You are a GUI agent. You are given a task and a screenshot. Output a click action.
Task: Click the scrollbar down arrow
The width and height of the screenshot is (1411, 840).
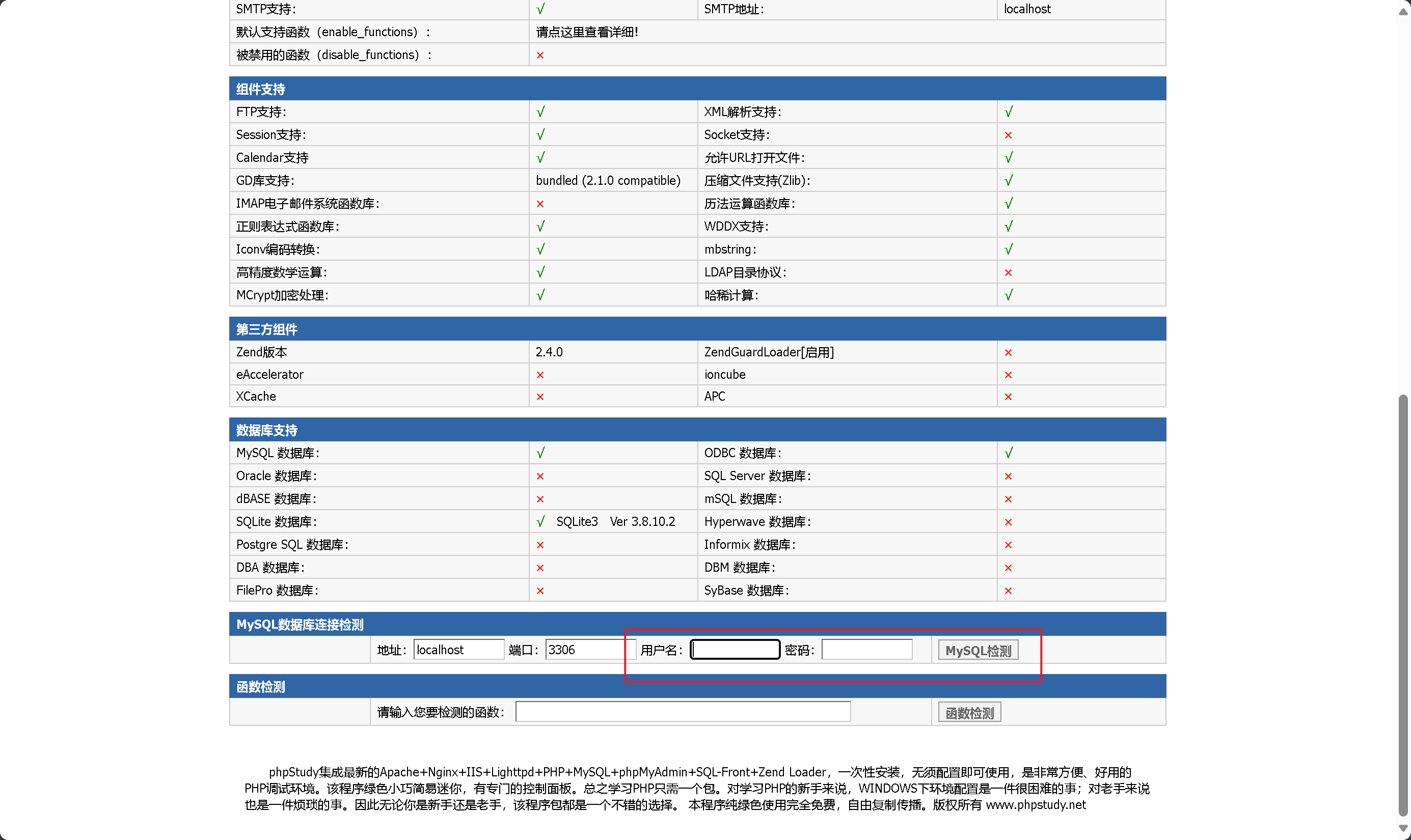point(1403,828)
